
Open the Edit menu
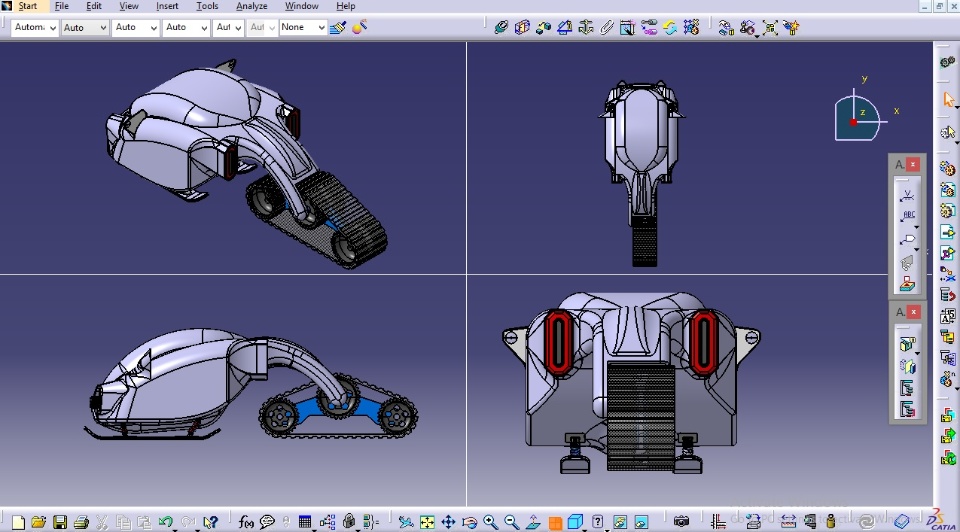point(94,6)
